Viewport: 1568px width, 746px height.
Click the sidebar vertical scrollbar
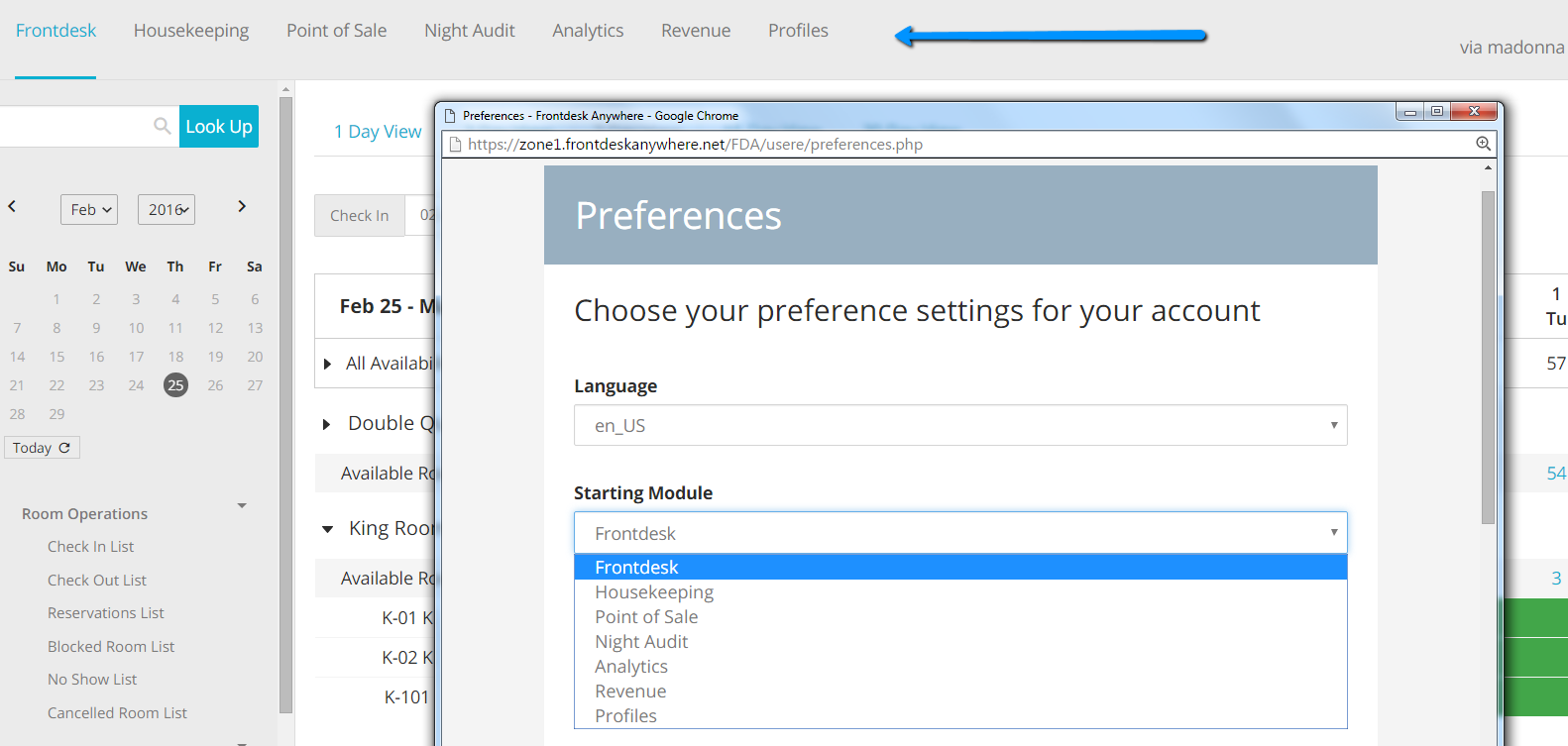tap(286, 404)
